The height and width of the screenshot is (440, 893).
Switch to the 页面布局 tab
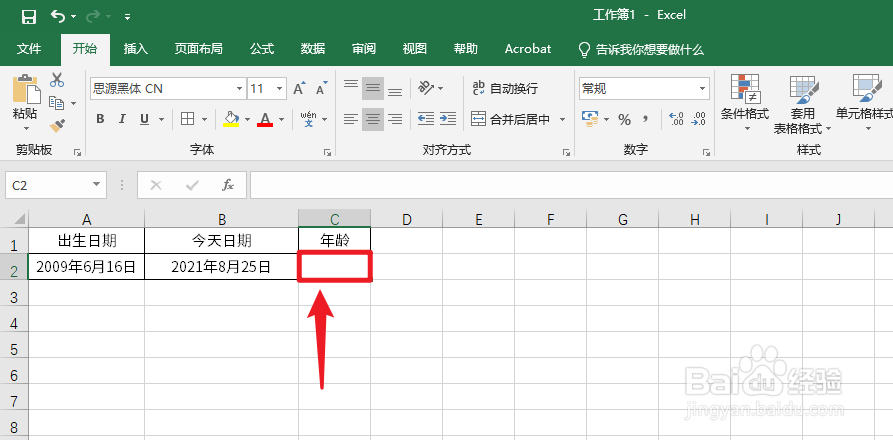tap(198, 49)
